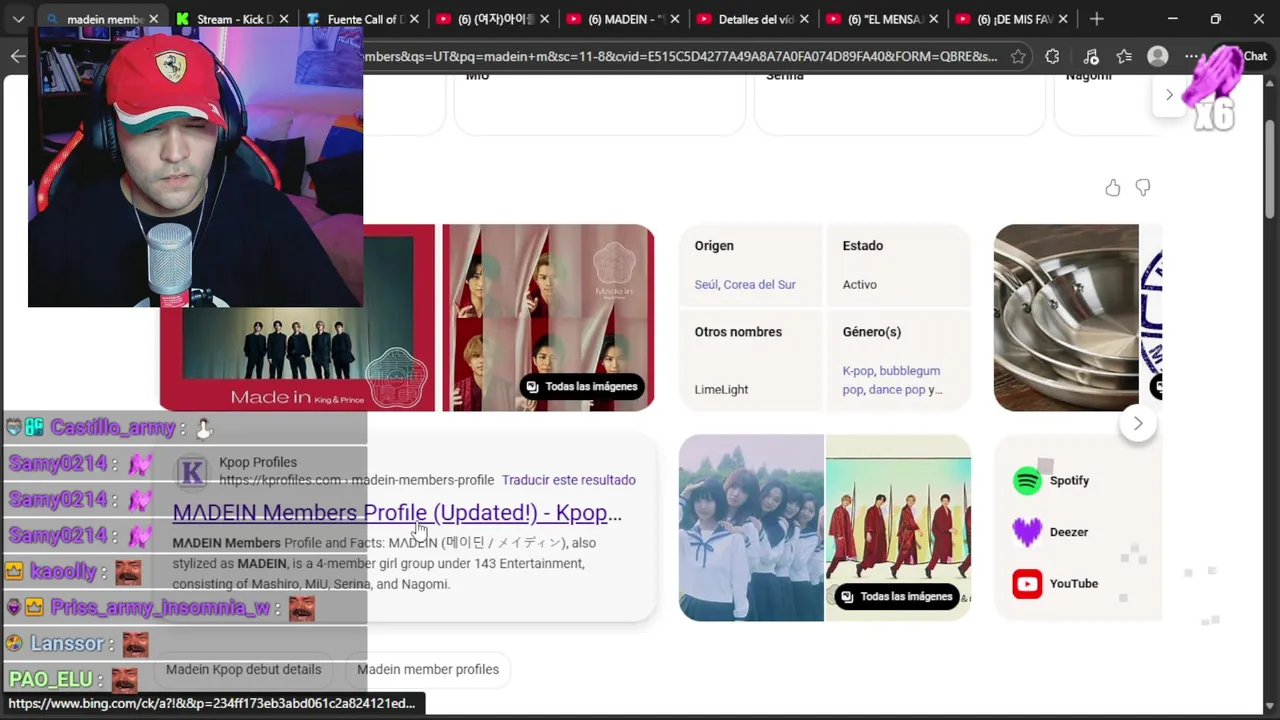The height and width of the screenshot is (720, 1280).
Task: Click the Spotify logo icon
Action: pyautogui.click(x=1027, y=481)
